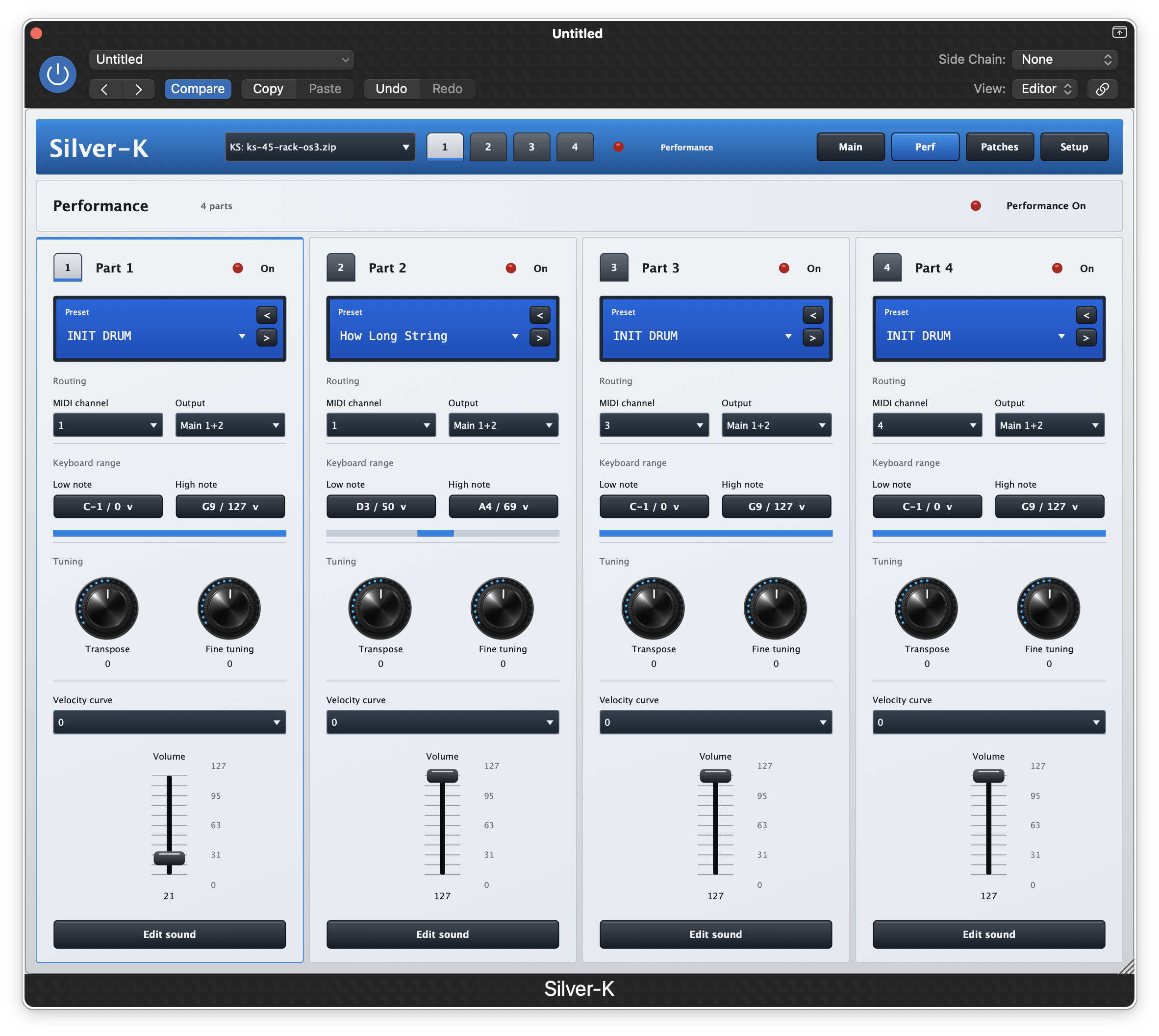1159x1036 pixels.
Task: Toggle Part 2 On indicator
Action: tap(511, 268)
